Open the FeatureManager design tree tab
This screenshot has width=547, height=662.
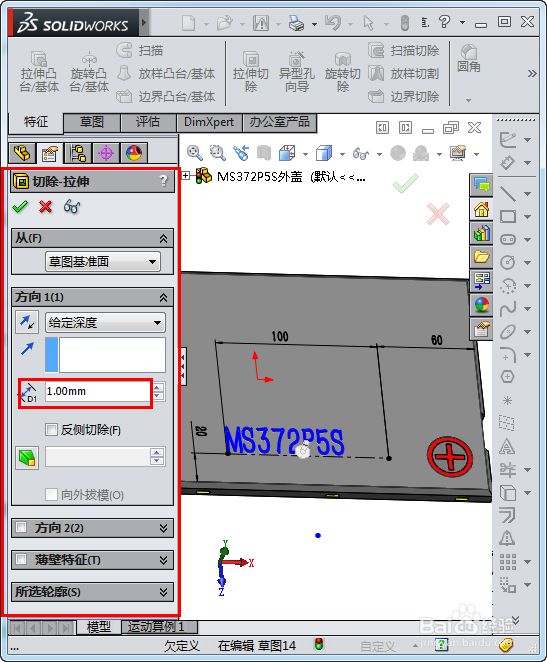(x=22, y=153)
